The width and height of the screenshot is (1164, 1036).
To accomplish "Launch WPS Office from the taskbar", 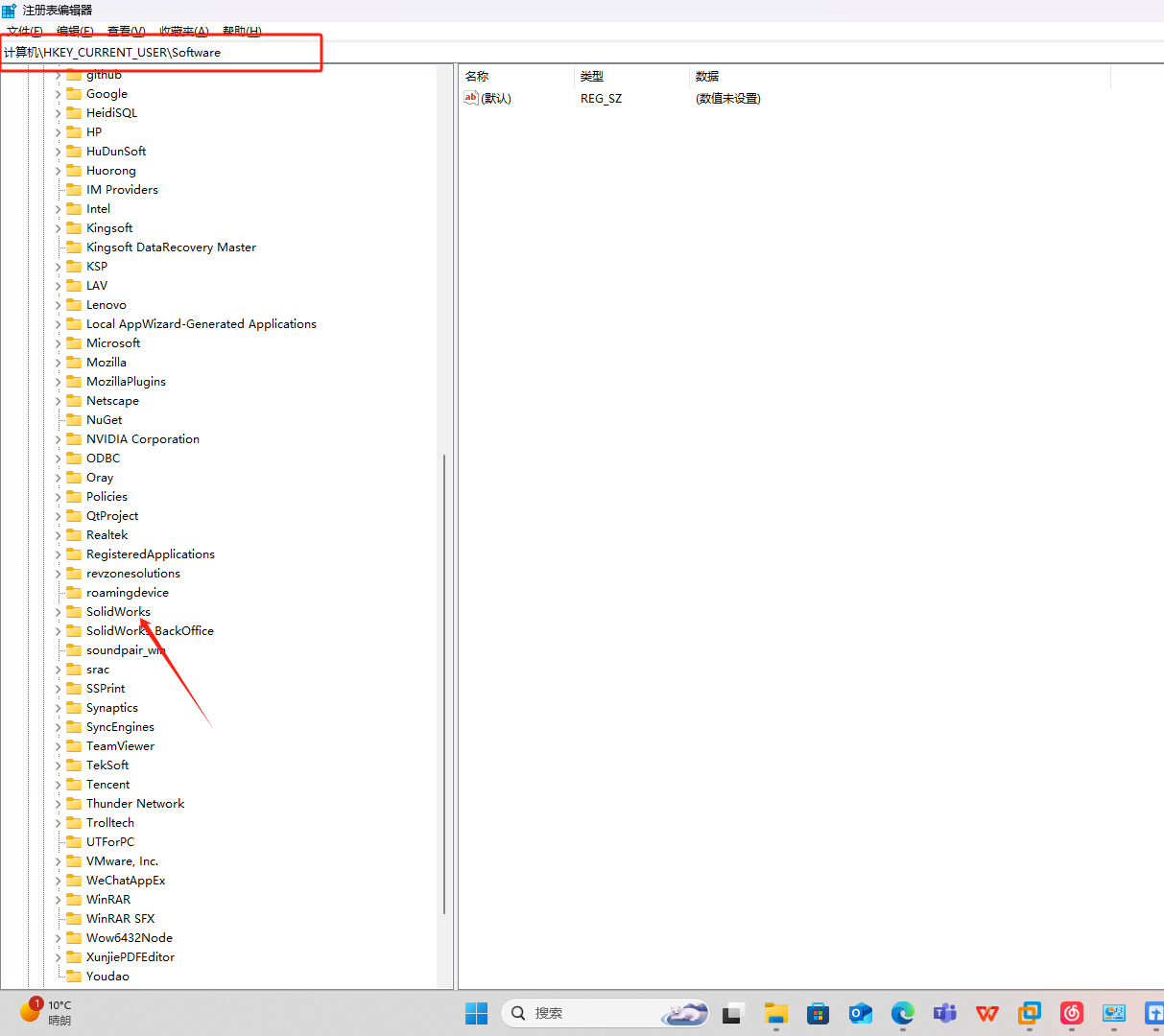I will coord(986,1013).
